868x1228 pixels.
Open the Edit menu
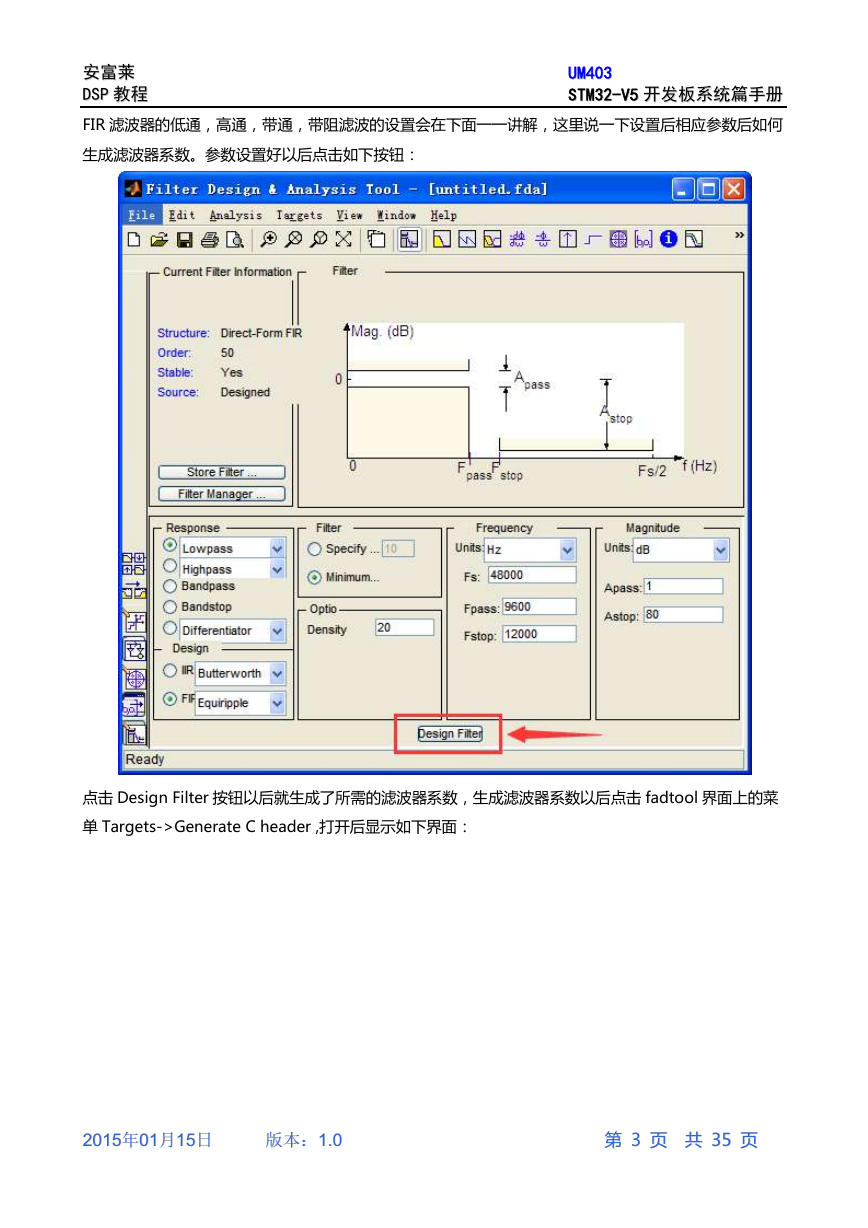[182, 215]
